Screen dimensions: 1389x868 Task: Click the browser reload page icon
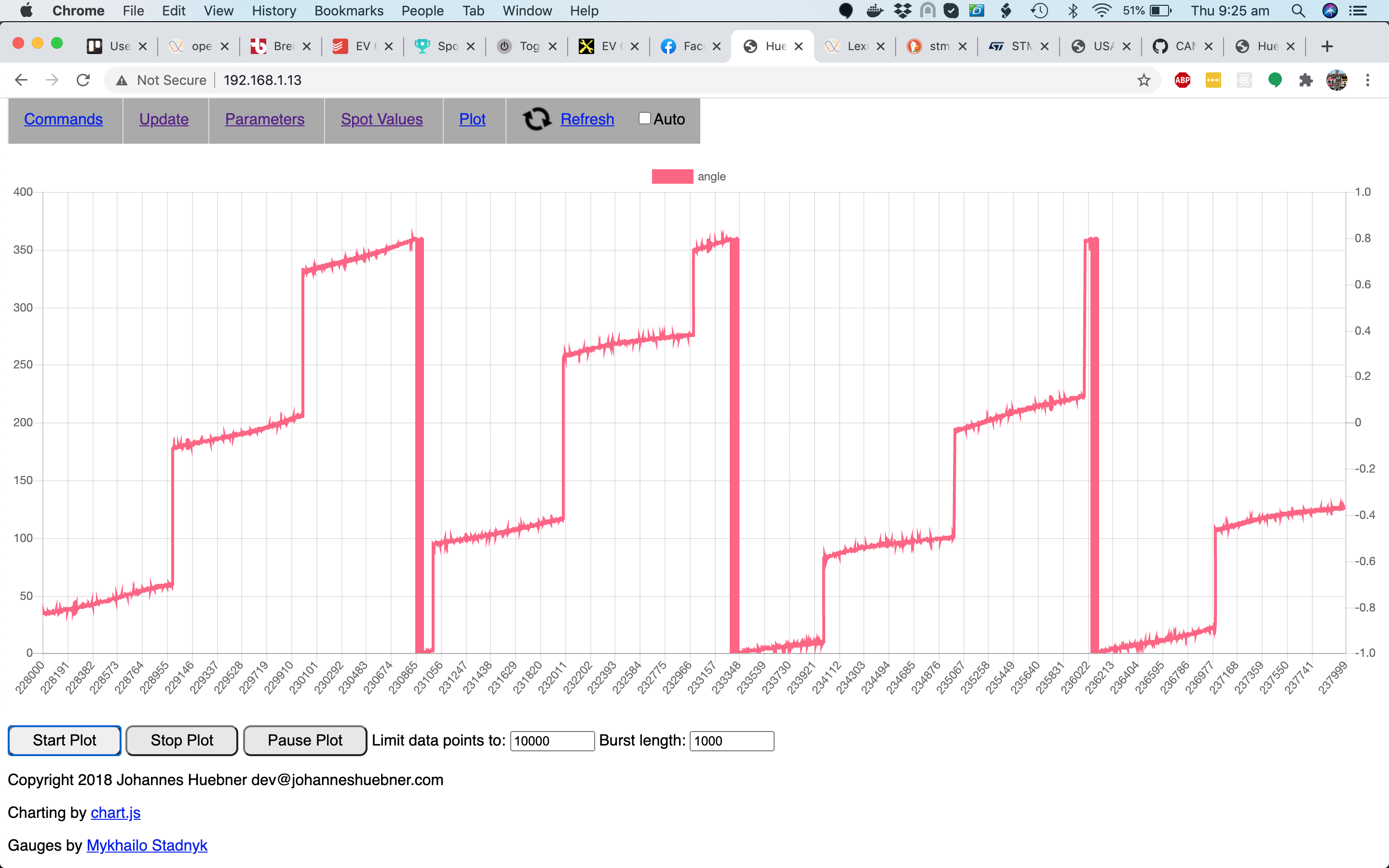point(83,80)
